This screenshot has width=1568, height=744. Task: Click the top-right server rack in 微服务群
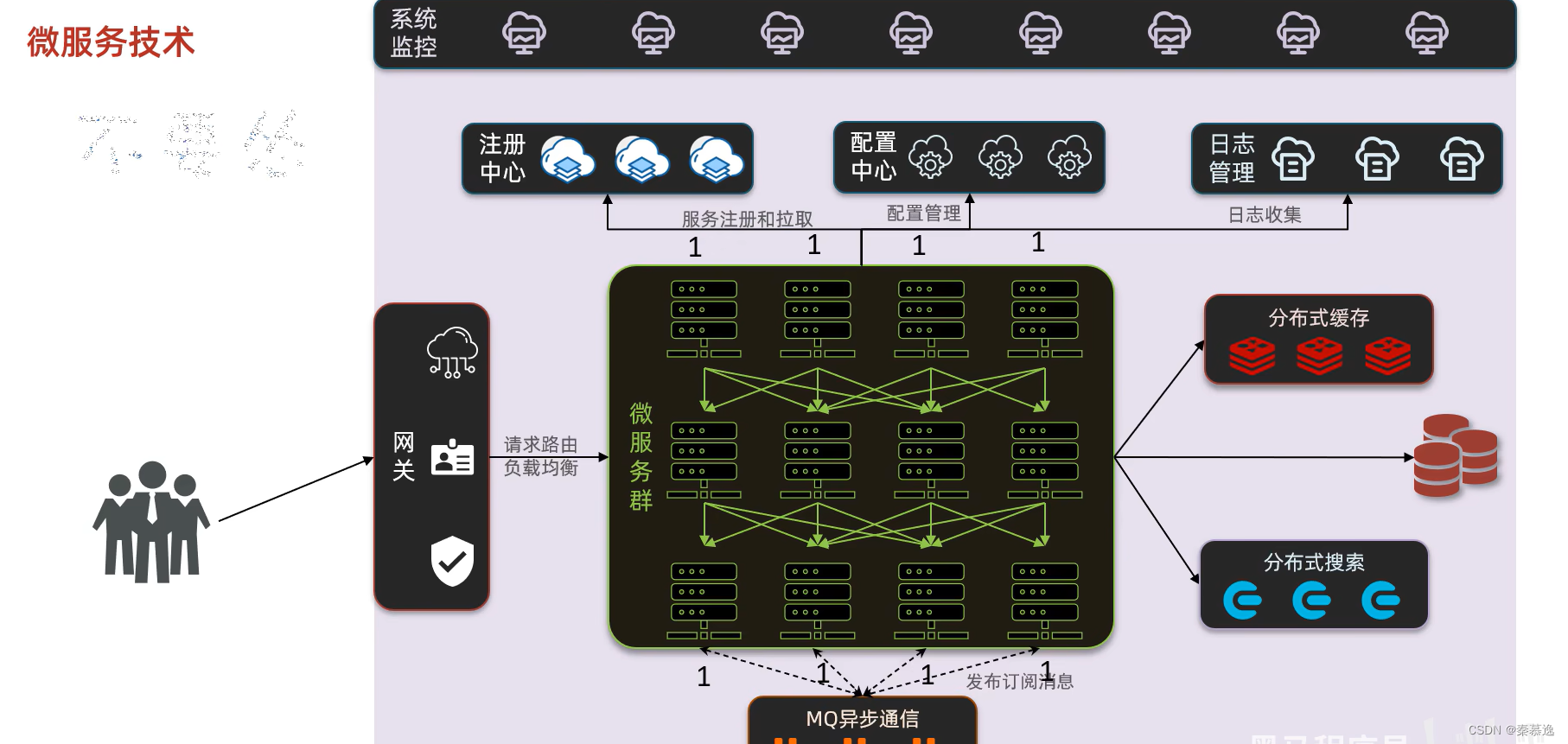(x=1045, y=319)
